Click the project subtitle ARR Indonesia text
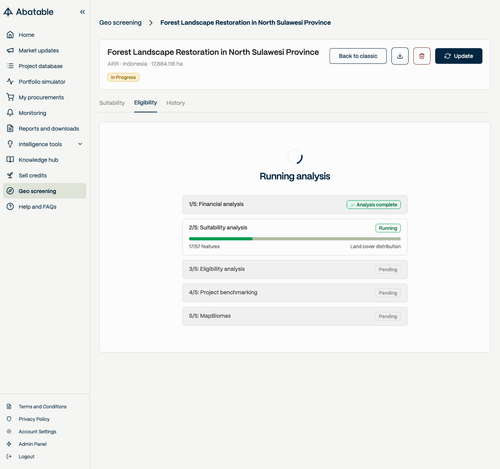The image size is (500, 469). pos(145,64)
